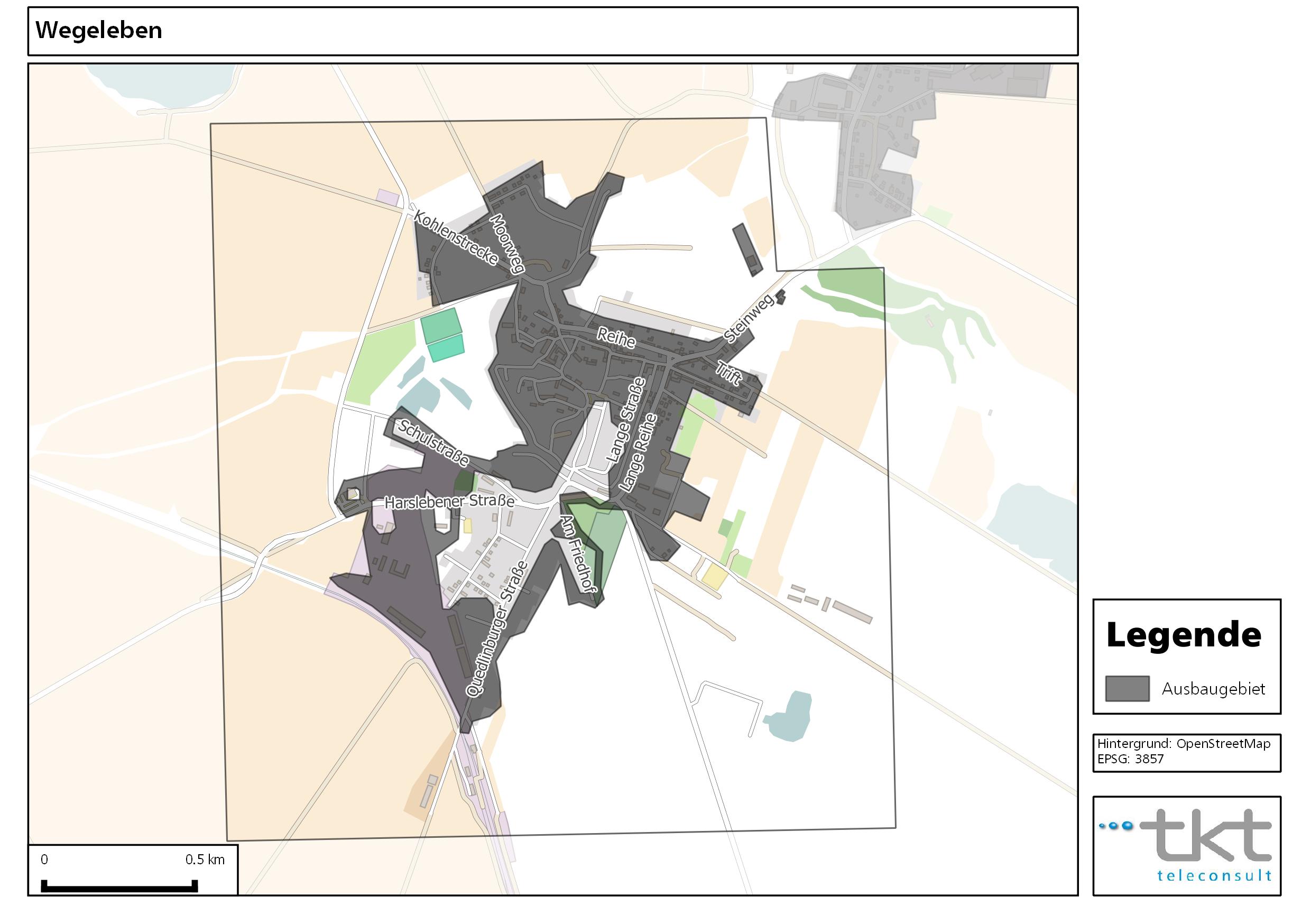Image resolution: width=1311 pixels, height=924 pixels.
Task: Click the Trift street label
Action: point(729,373)
